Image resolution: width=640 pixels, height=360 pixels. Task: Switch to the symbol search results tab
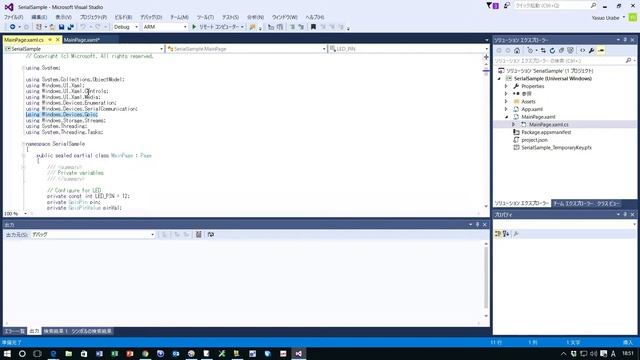pyautogui.click(x=91, y=331)
